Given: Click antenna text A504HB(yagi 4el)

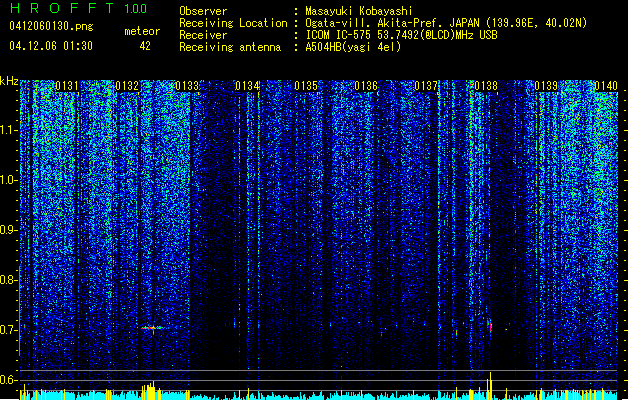Looking at the screenshot, I should (x=353, y=47).
